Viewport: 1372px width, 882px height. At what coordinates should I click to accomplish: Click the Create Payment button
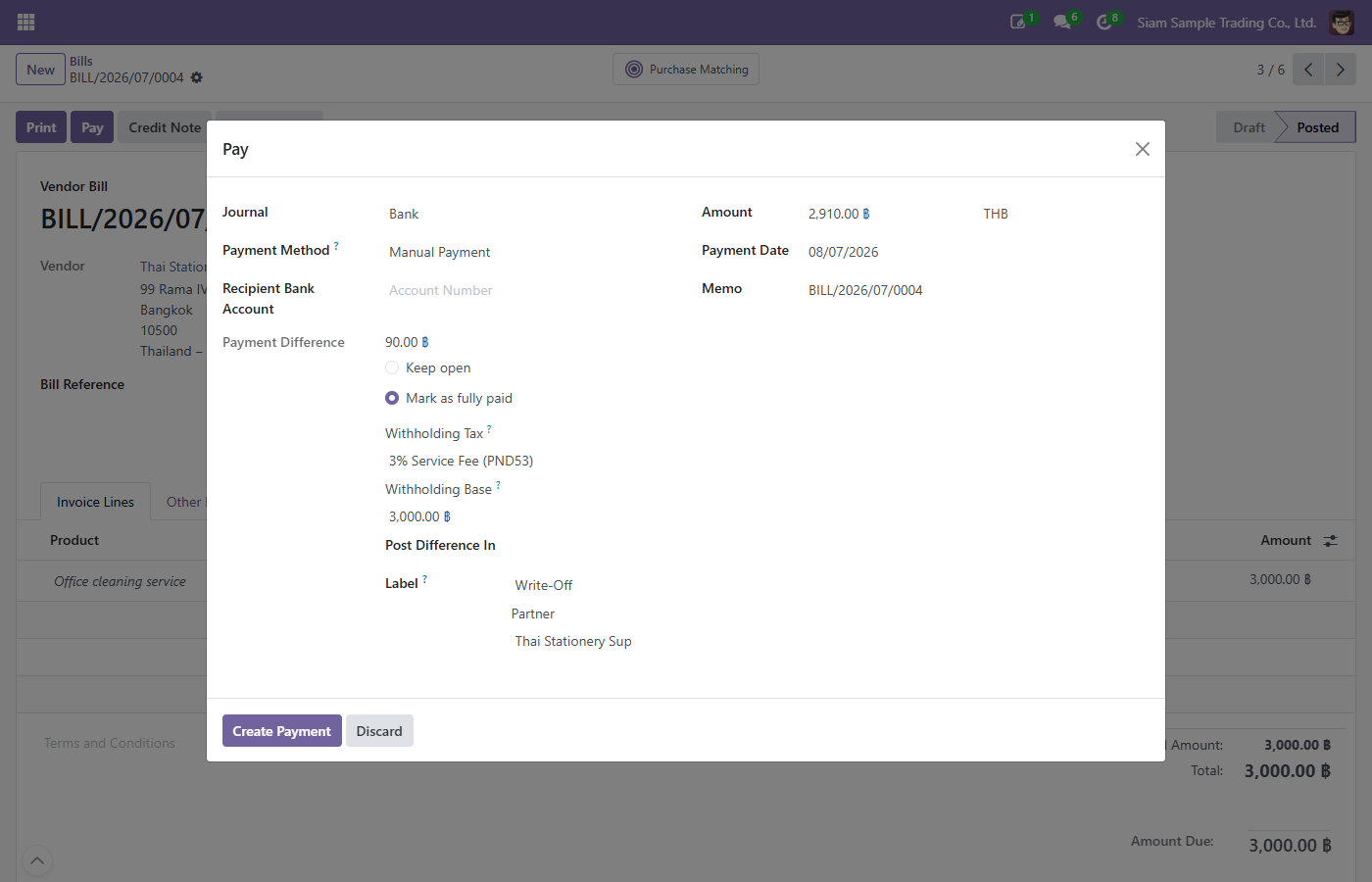282,731
